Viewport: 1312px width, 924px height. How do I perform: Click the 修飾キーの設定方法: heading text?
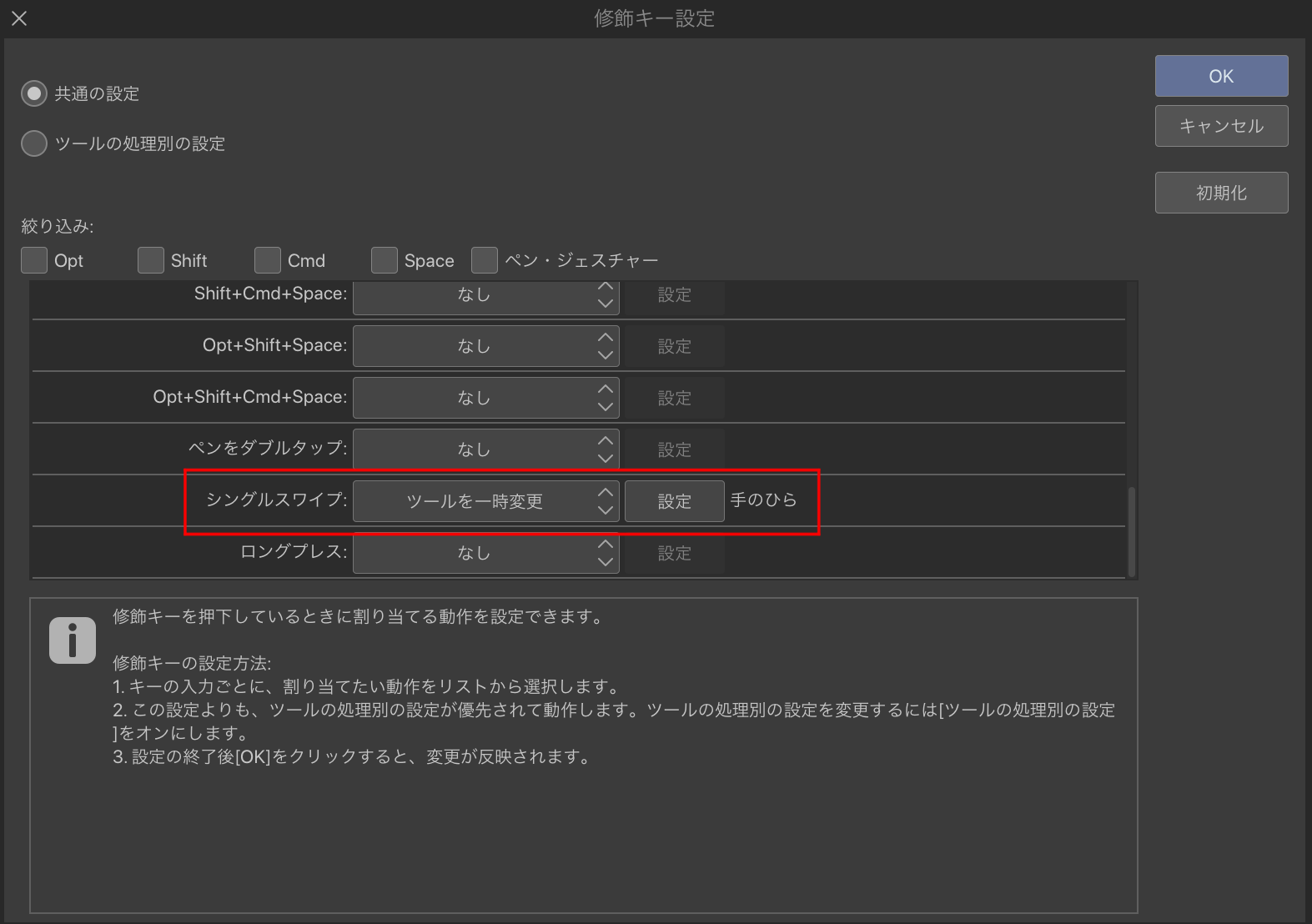pos(192,664)
